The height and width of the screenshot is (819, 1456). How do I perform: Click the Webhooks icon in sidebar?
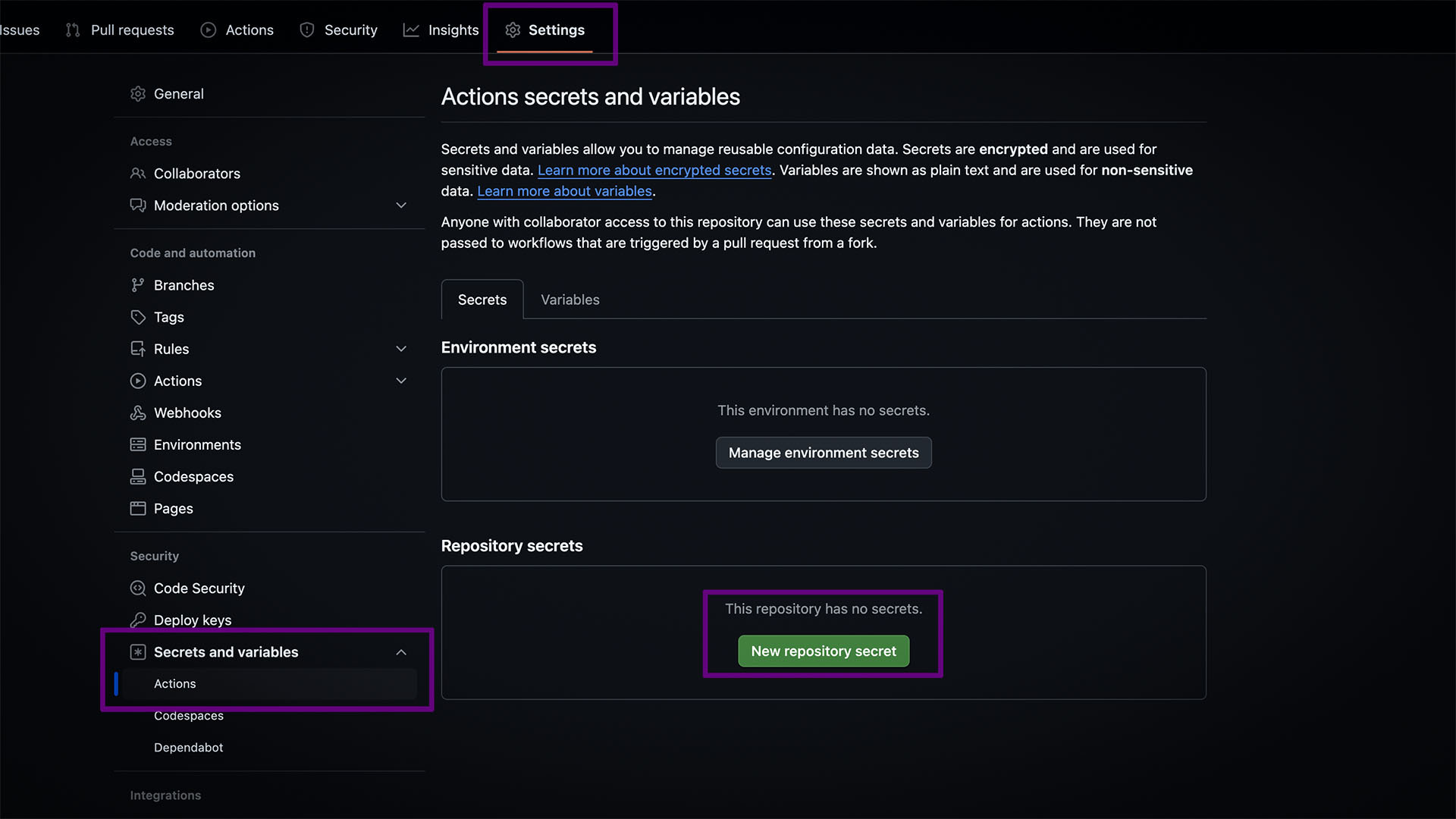coord(137,413)
